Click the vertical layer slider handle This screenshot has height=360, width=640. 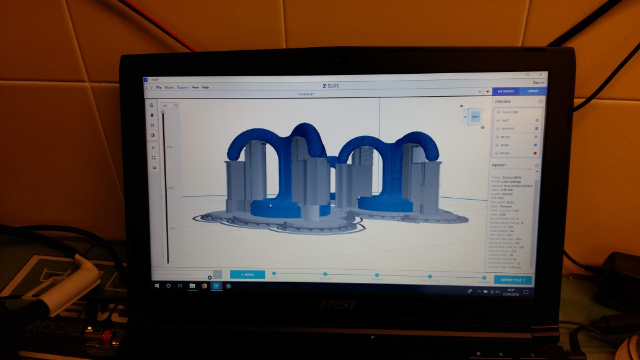tap(163, 112)
